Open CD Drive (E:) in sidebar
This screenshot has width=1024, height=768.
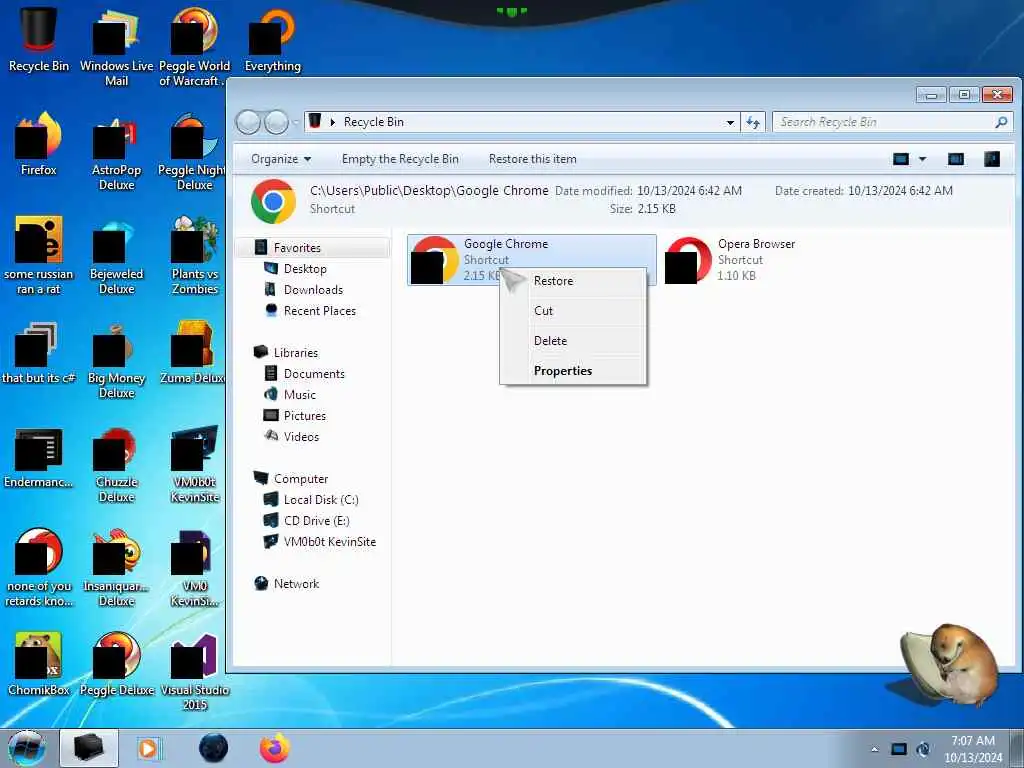click(316, 520)
